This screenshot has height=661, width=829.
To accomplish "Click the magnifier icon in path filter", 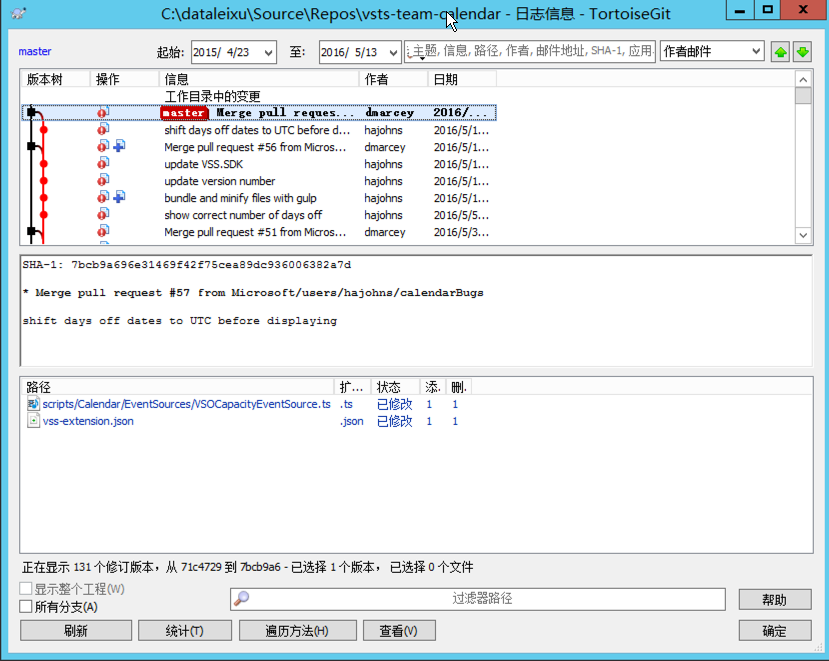I will 242,599.
